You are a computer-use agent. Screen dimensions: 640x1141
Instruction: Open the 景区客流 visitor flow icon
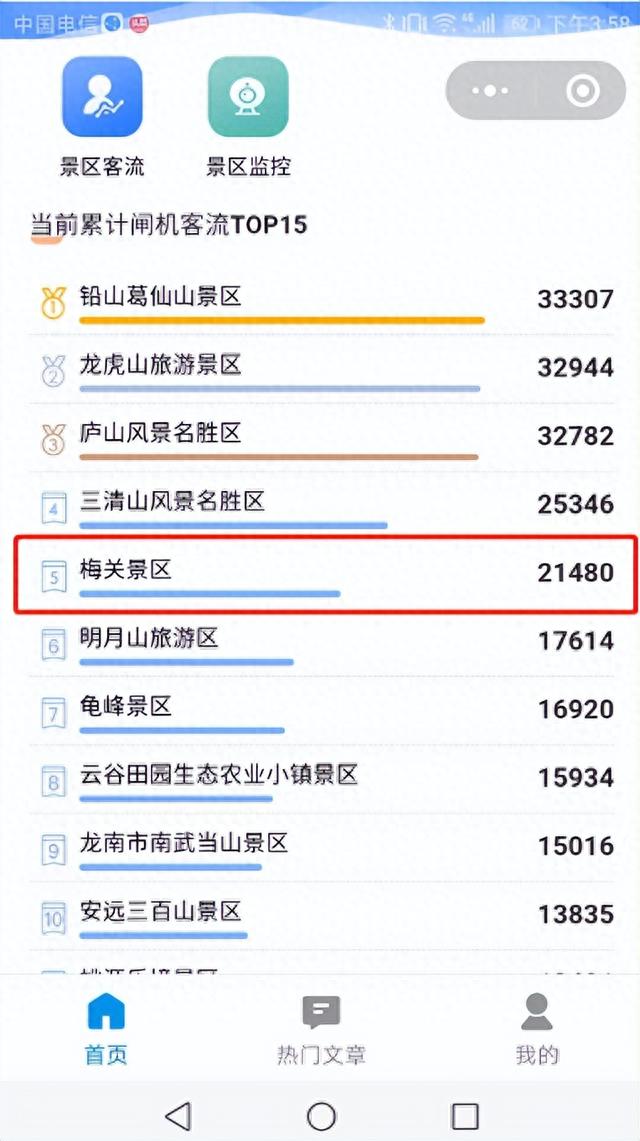(102, 97)
